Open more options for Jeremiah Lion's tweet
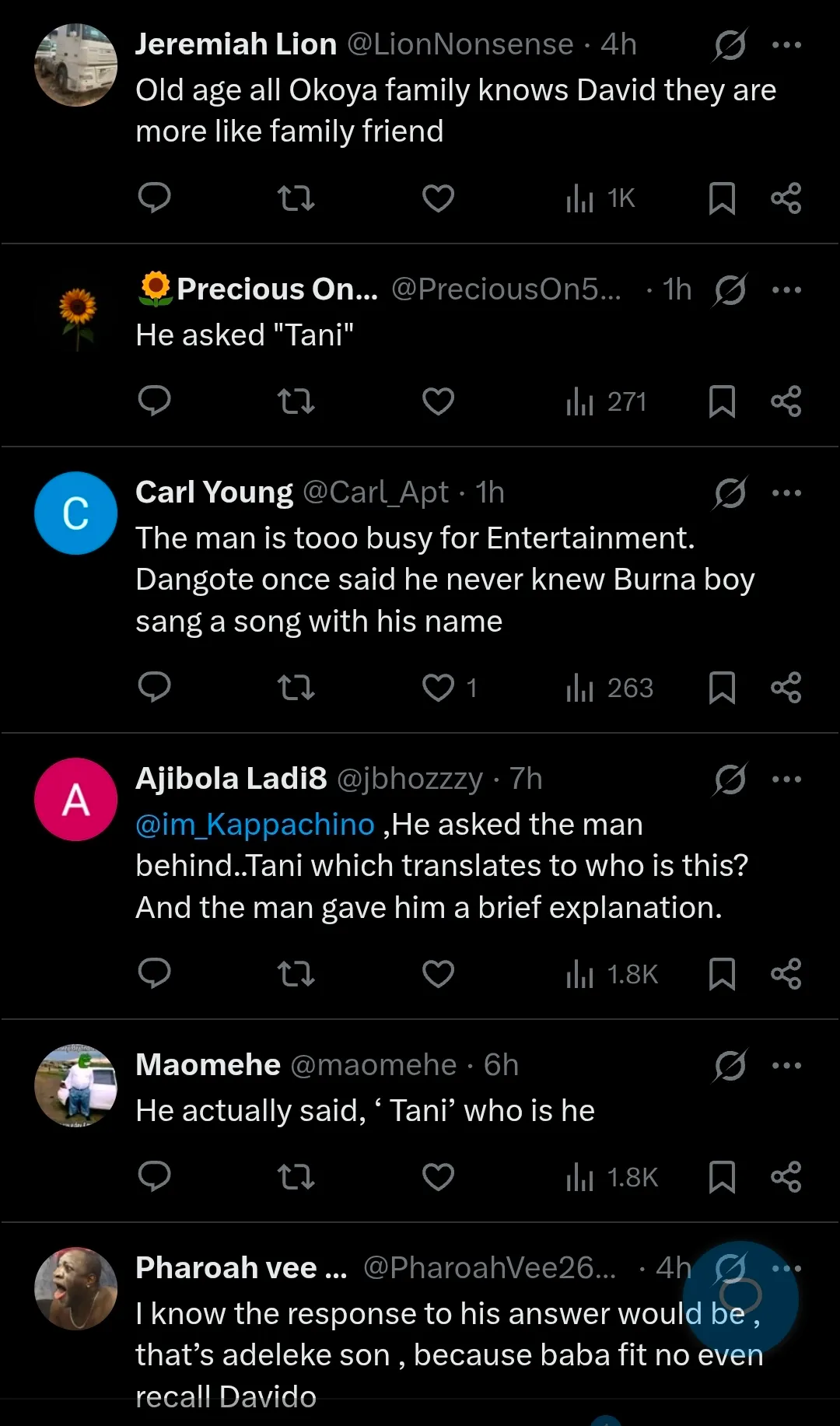This screenshot has width=840, height=1426. coord(786,45)
